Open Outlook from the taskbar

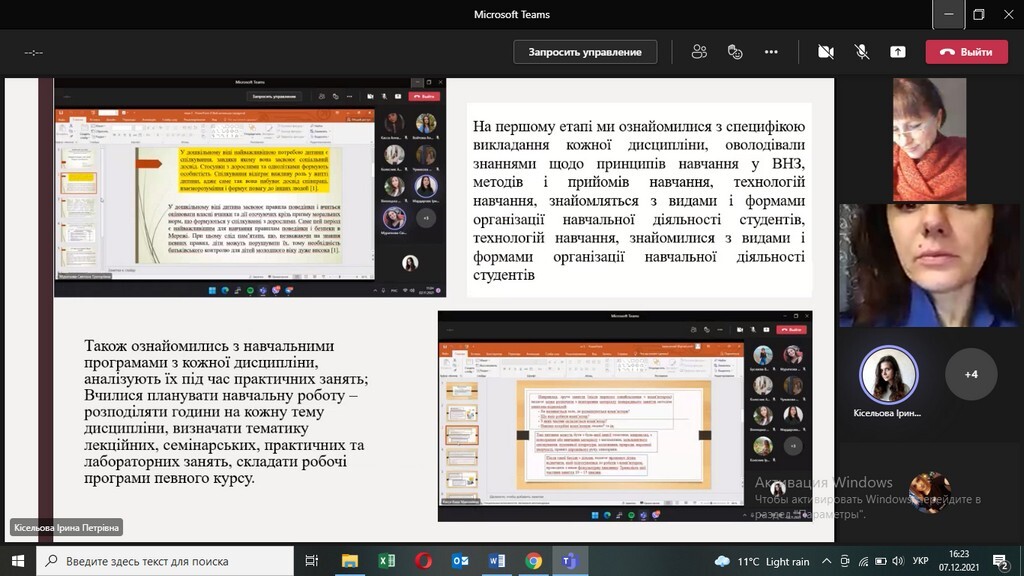pyautogui.click(x=460, y=561)
